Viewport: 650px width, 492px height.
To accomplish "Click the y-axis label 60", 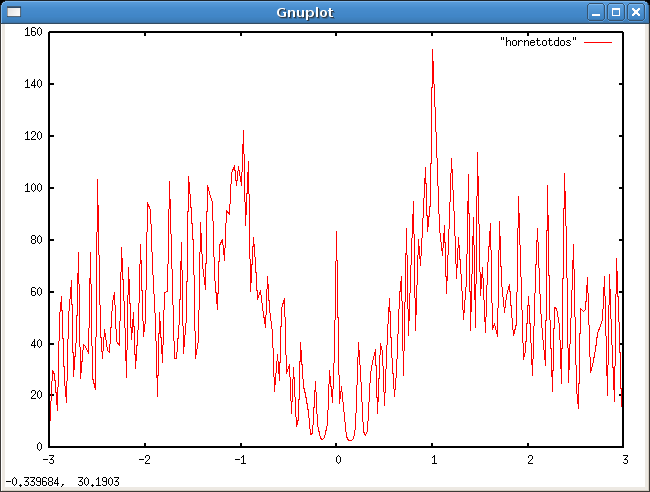I will pos(36,292).
